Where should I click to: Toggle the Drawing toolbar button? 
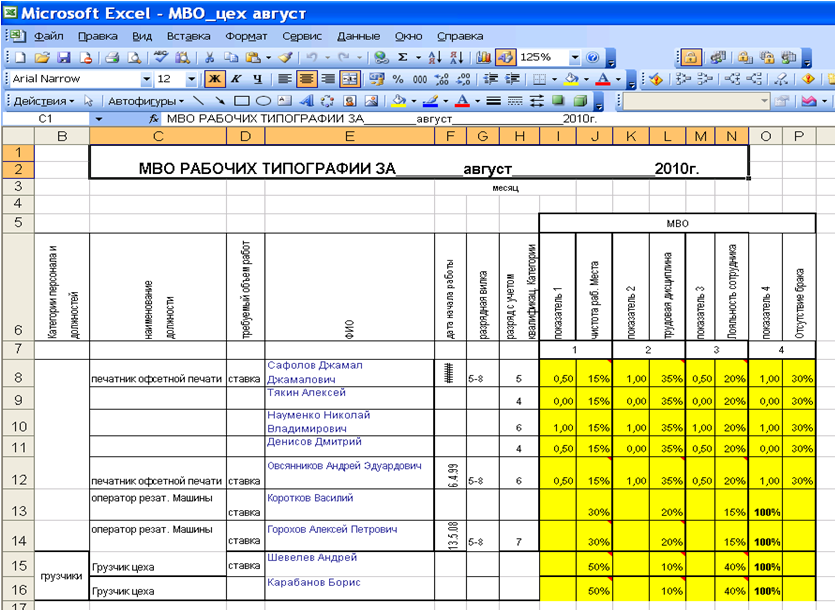point(505,58)
